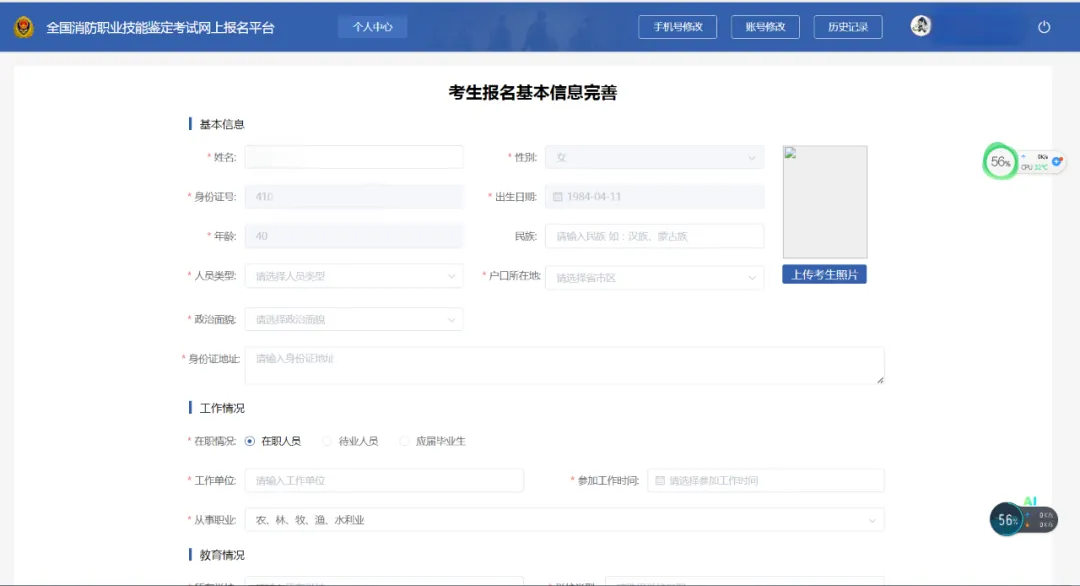Image resolution: width=1080 pixels, height=586 pixels.
Task: Click the user avatar in the top bar
Action: 920,26
